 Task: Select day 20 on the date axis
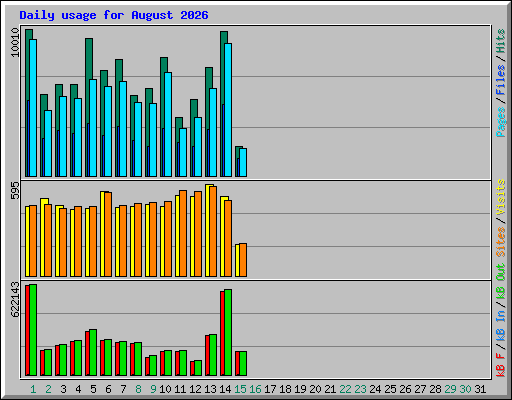(x=315, y=389)
